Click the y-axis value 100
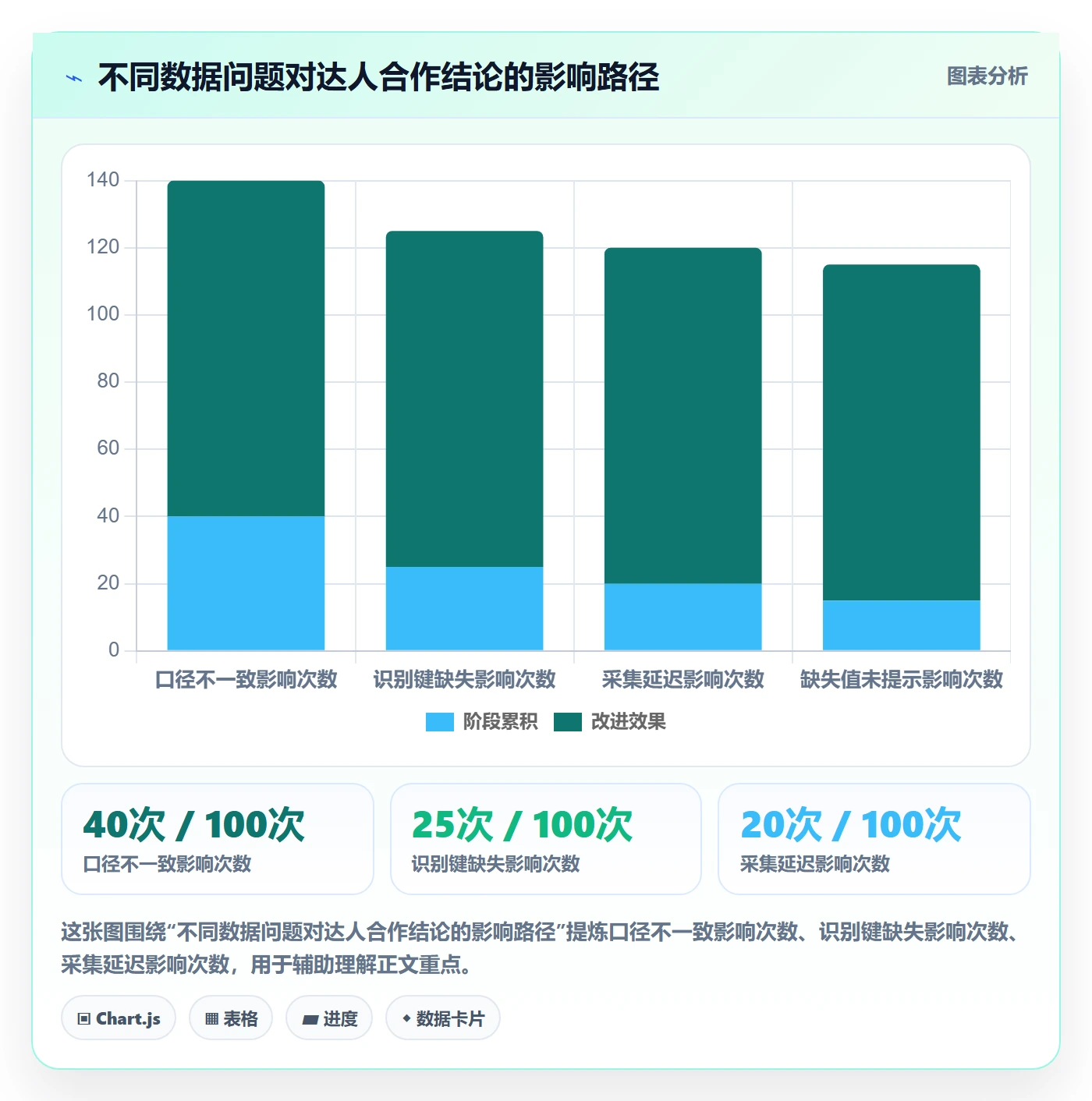This screenshot has height=1101, width=1092. (x=103, y=314)
